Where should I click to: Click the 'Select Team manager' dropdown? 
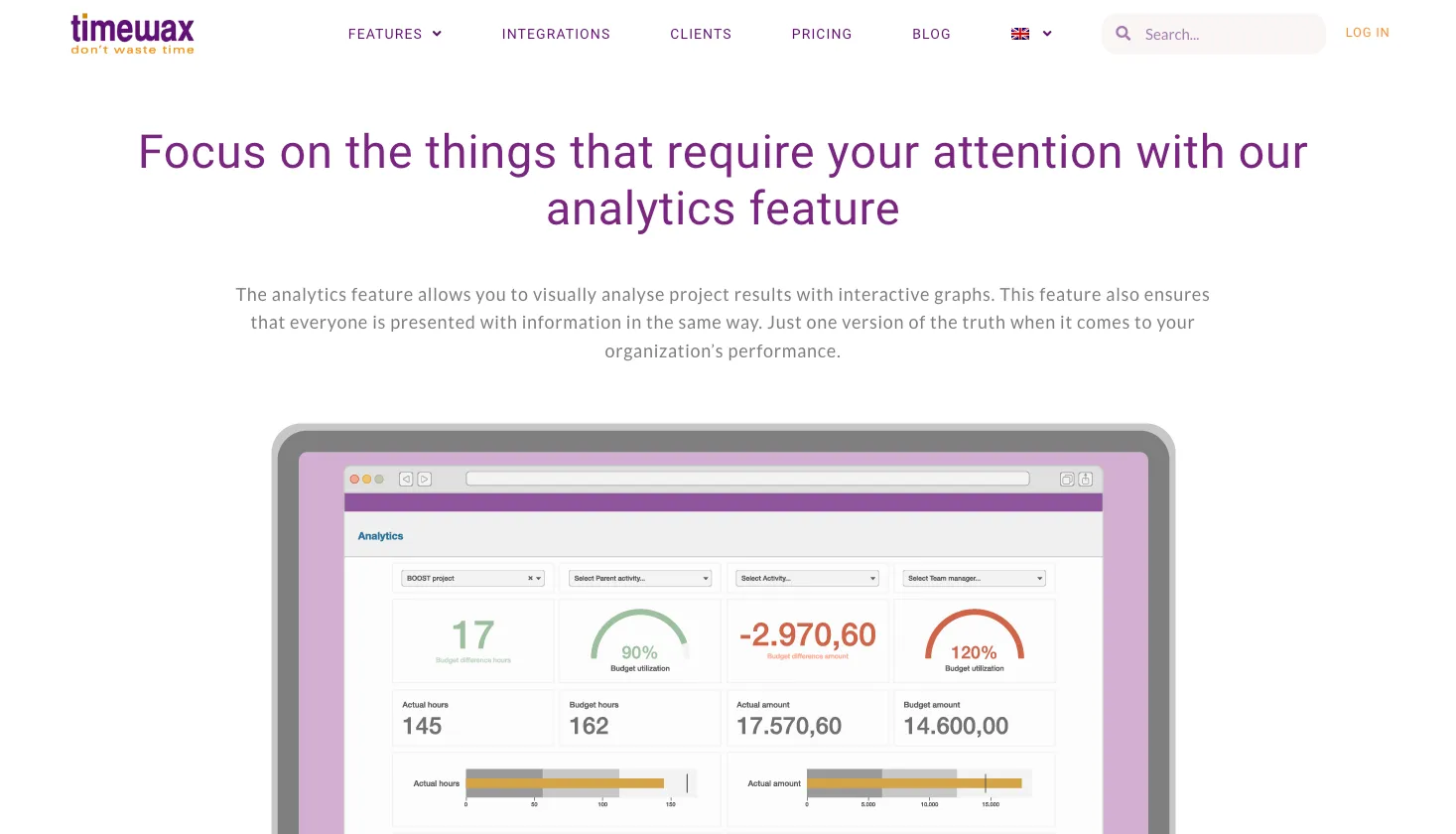pos(974,578)
